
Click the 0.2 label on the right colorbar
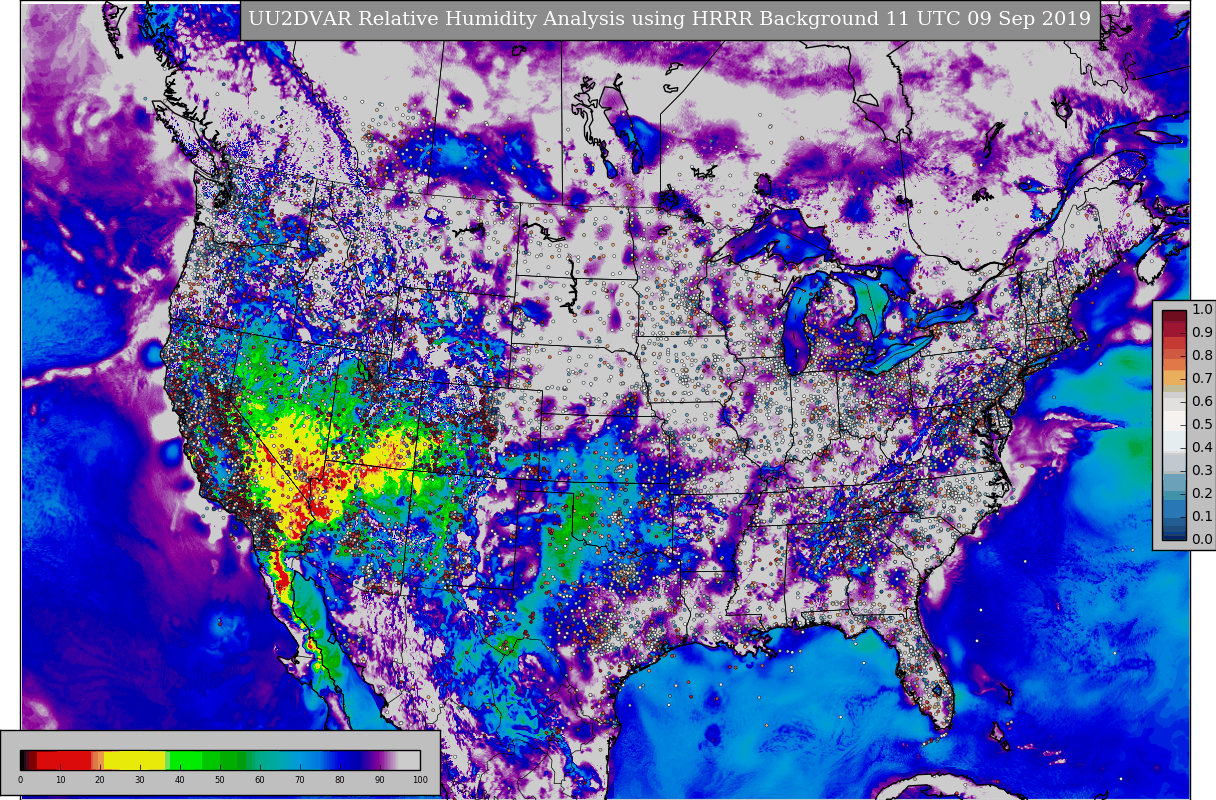pos(1202,494)
